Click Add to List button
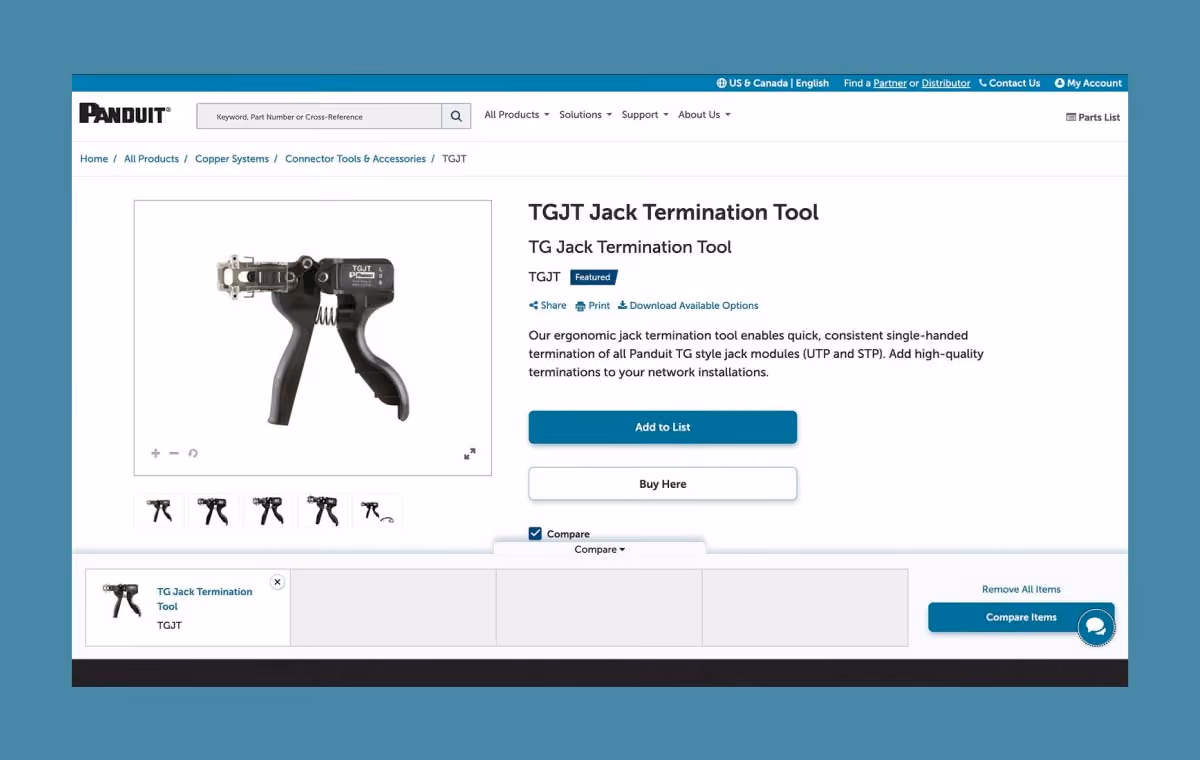 coord(663,427)
